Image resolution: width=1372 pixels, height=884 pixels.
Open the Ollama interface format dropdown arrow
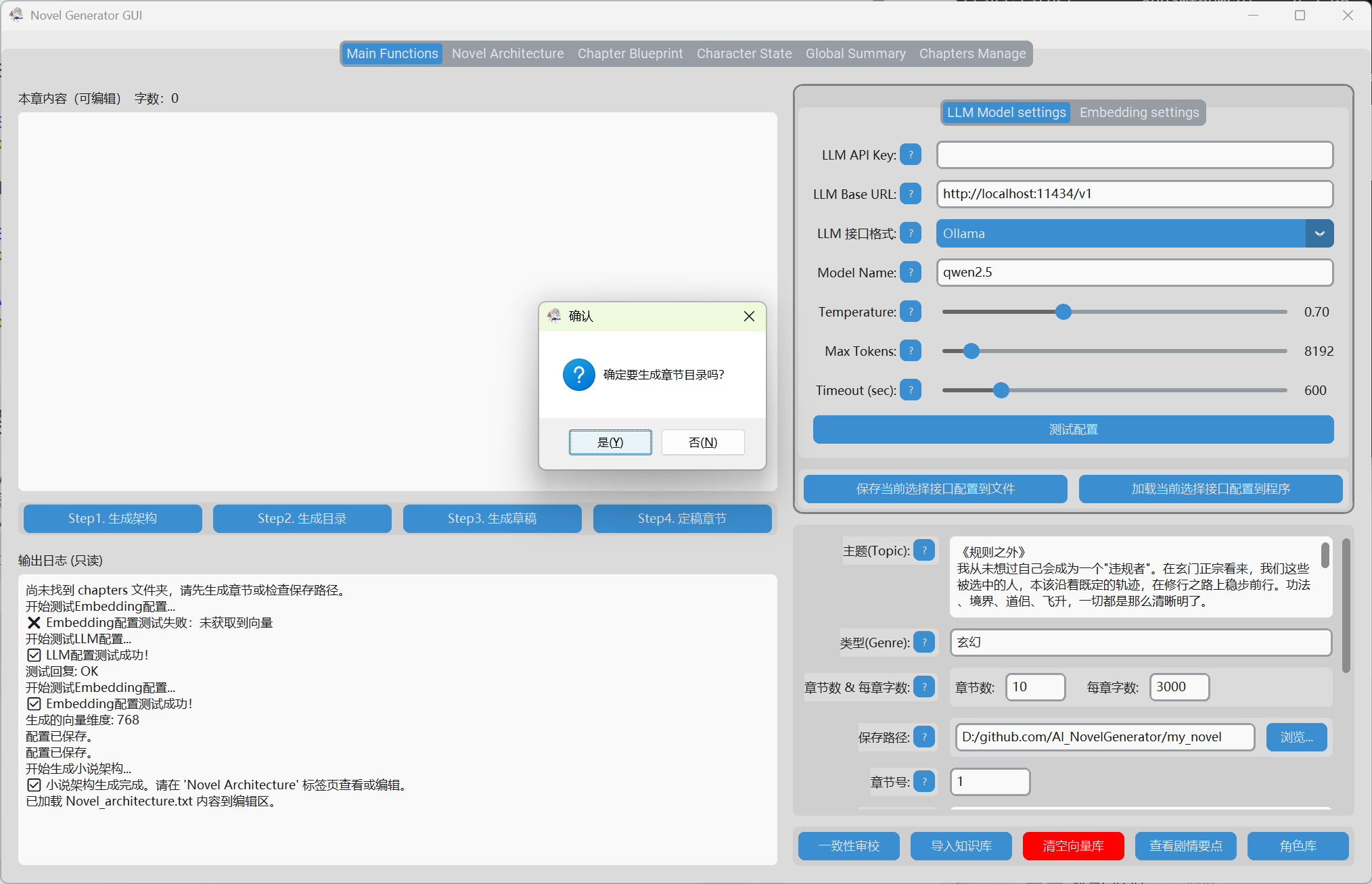pos(1319,233)
